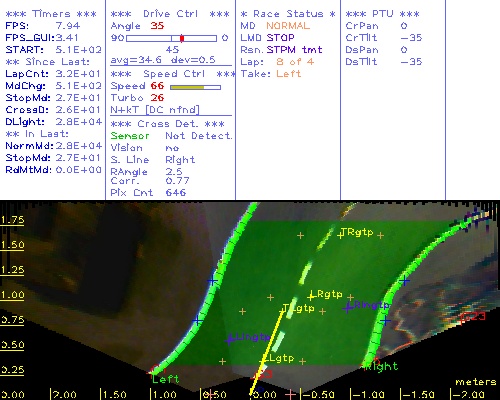
Task: Click the LRgtp yellow cross marker
Action: pyautogui.click(x=311, y=296)
